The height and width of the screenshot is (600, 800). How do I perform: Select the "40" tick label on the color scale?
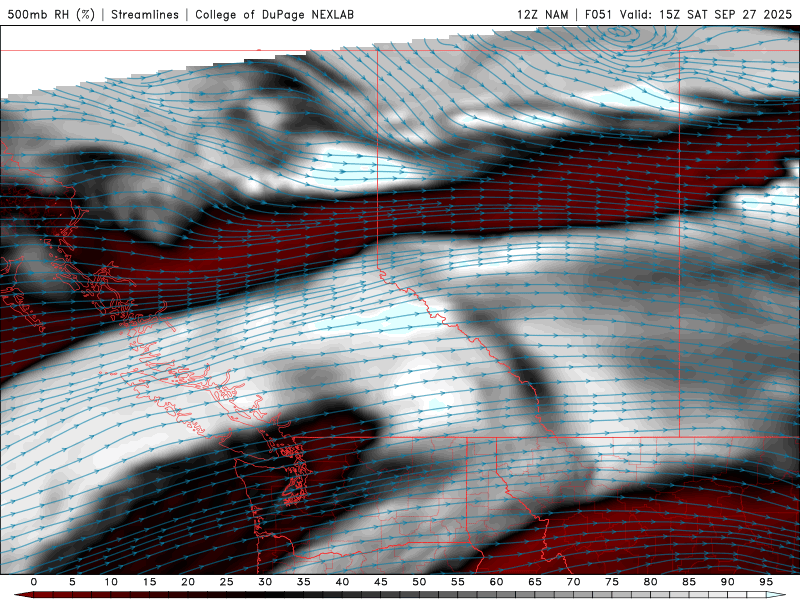point(342,582)
